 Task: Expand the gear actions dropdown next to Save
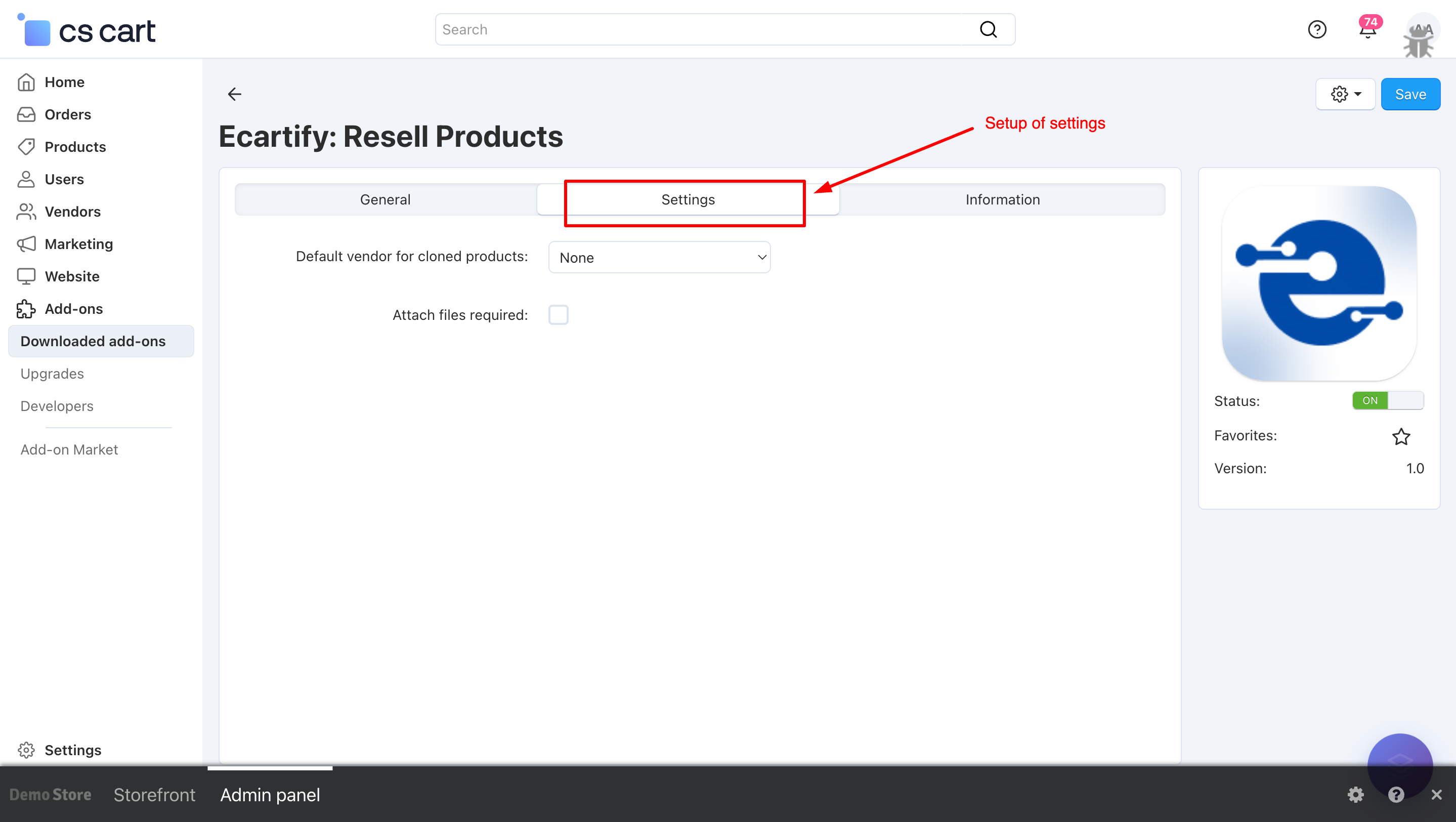(x=1345, y=95)
